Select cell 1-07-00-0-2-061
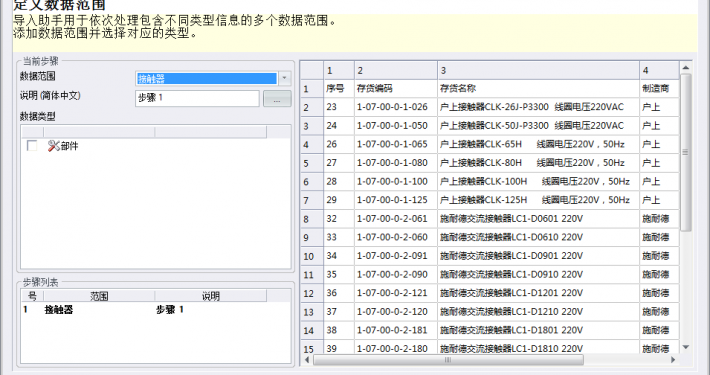Image resolution: width=710 pixels, height=375 pixels. pos(396,218)
